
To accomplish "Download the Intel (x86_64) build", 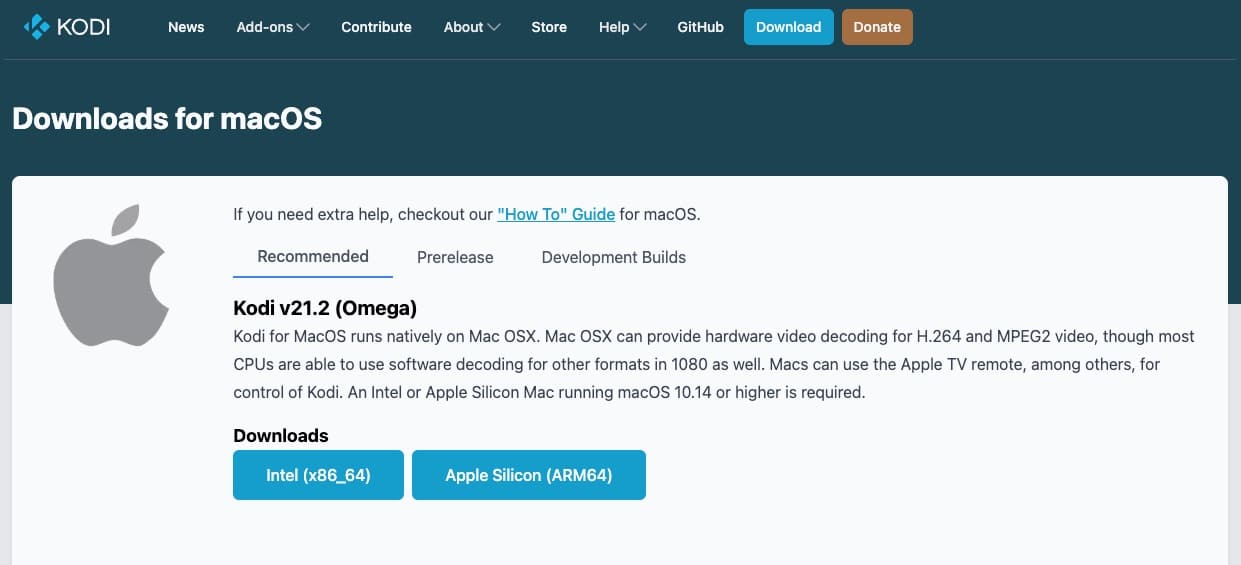I will 318,475.
